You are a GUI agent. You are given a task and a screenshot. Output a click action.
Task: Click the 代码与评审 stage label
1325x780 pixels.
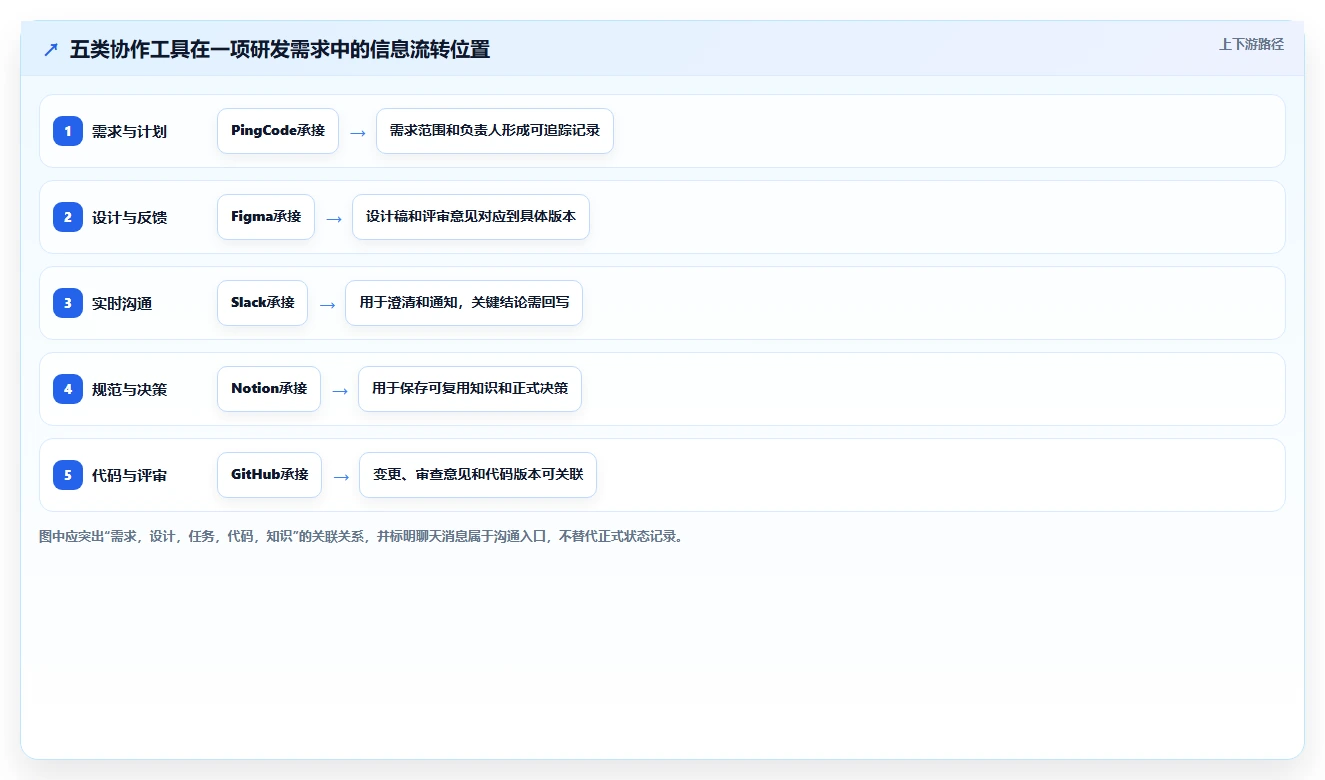tap(129, 475)
